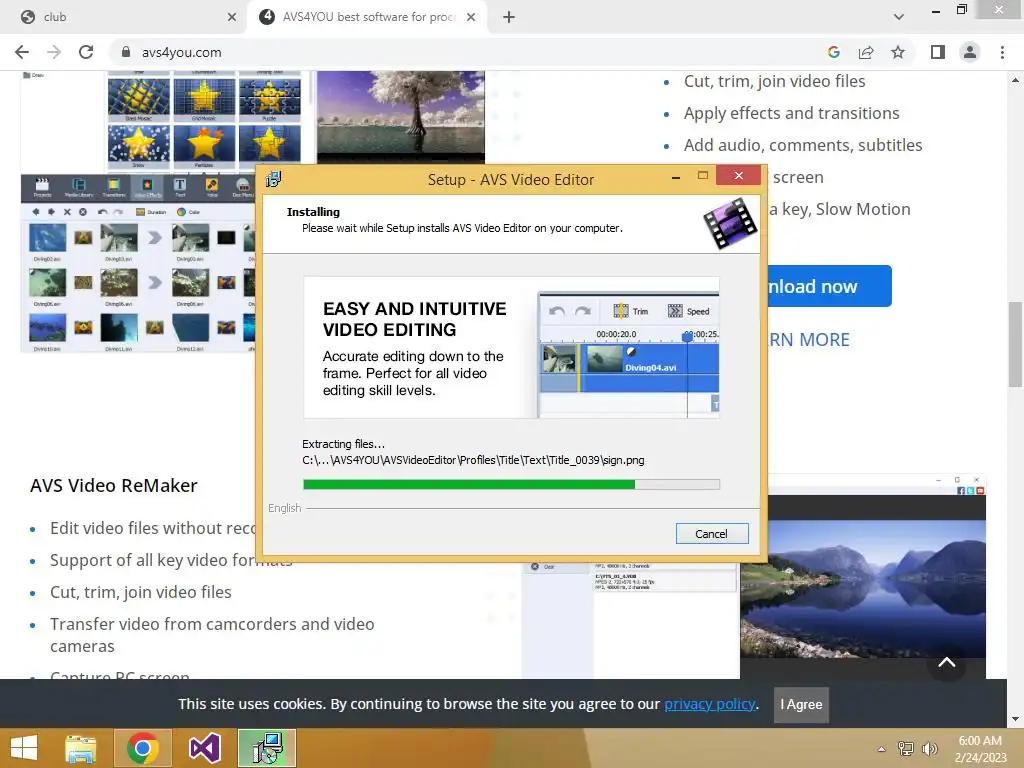Open the Chrome profile avatar
1024x768 pixels.
(x=970, y=52)
